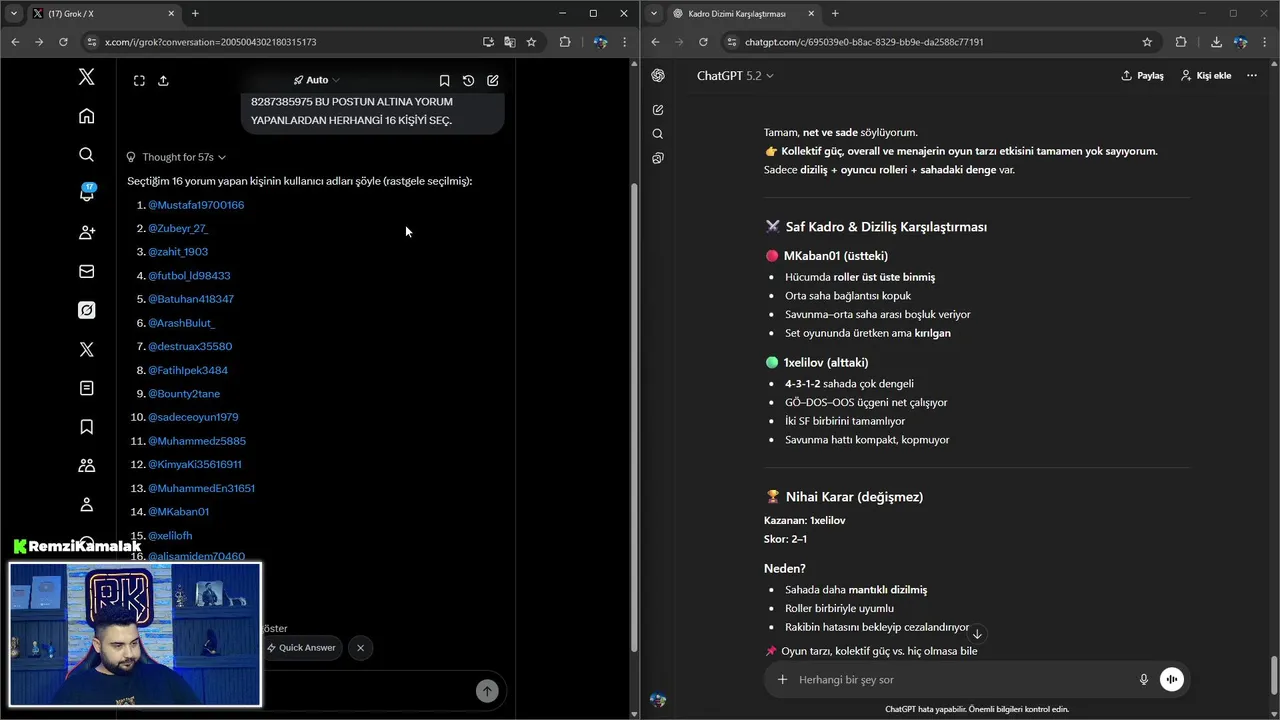This screenshot has height=720, width=1280.
Task: Click Paylaş share button
Action: 1142,76
